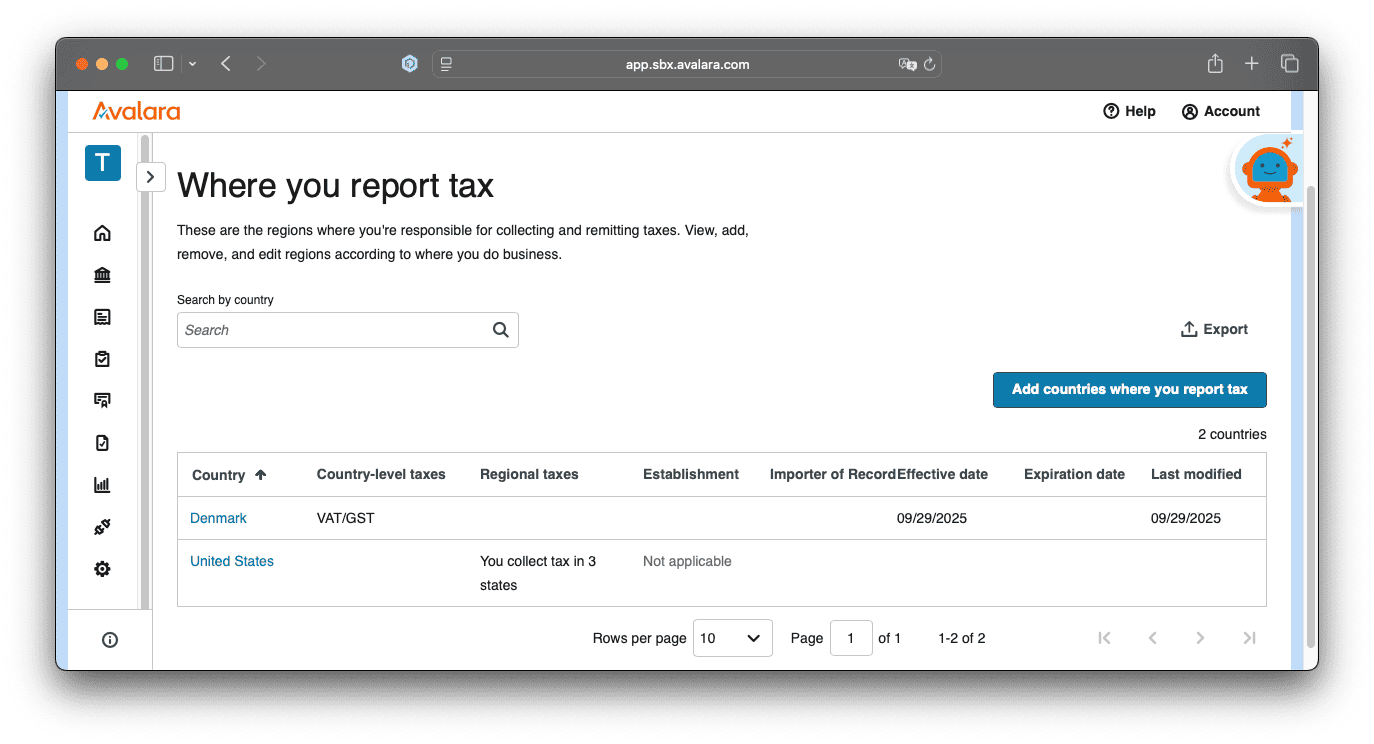Click the plug integrations sidebar icon

[x=102, y=527]
